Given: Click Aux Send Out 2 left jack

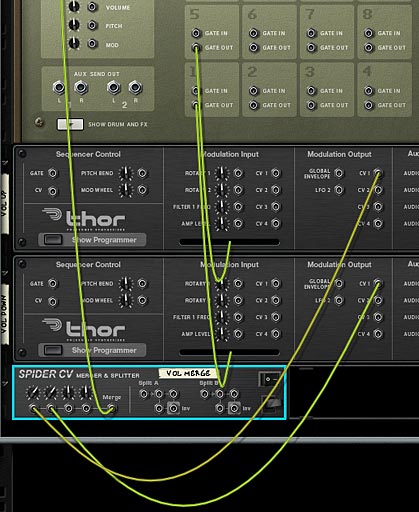Looking at the screenshot, I should (x=113, y=87).
